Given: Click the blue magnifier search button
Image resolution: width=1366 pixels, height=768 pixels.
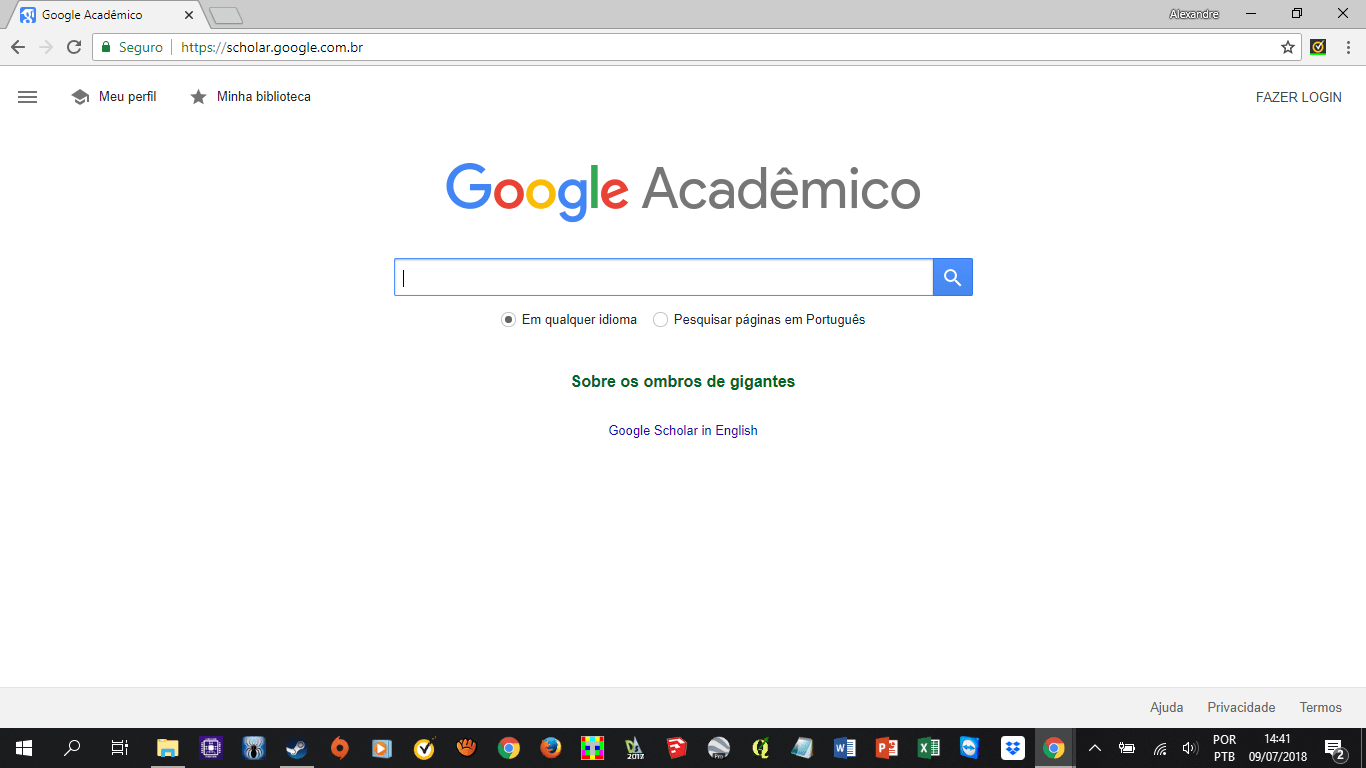Looking at the screenshot, I should (x=952, y=277).
